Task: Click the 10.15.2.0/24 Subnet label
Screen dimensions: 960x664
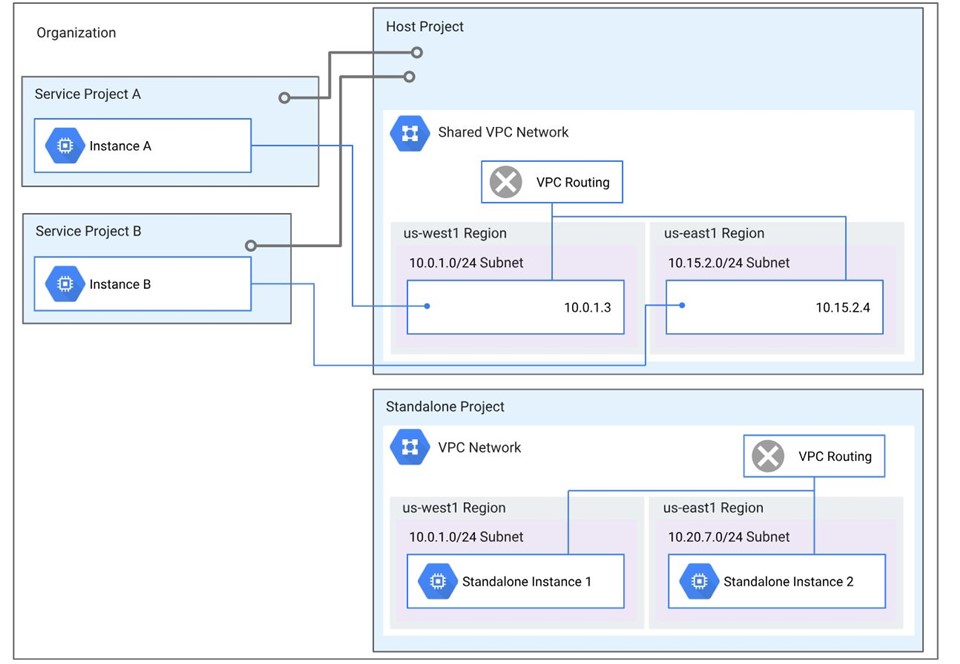Action: 728,263
